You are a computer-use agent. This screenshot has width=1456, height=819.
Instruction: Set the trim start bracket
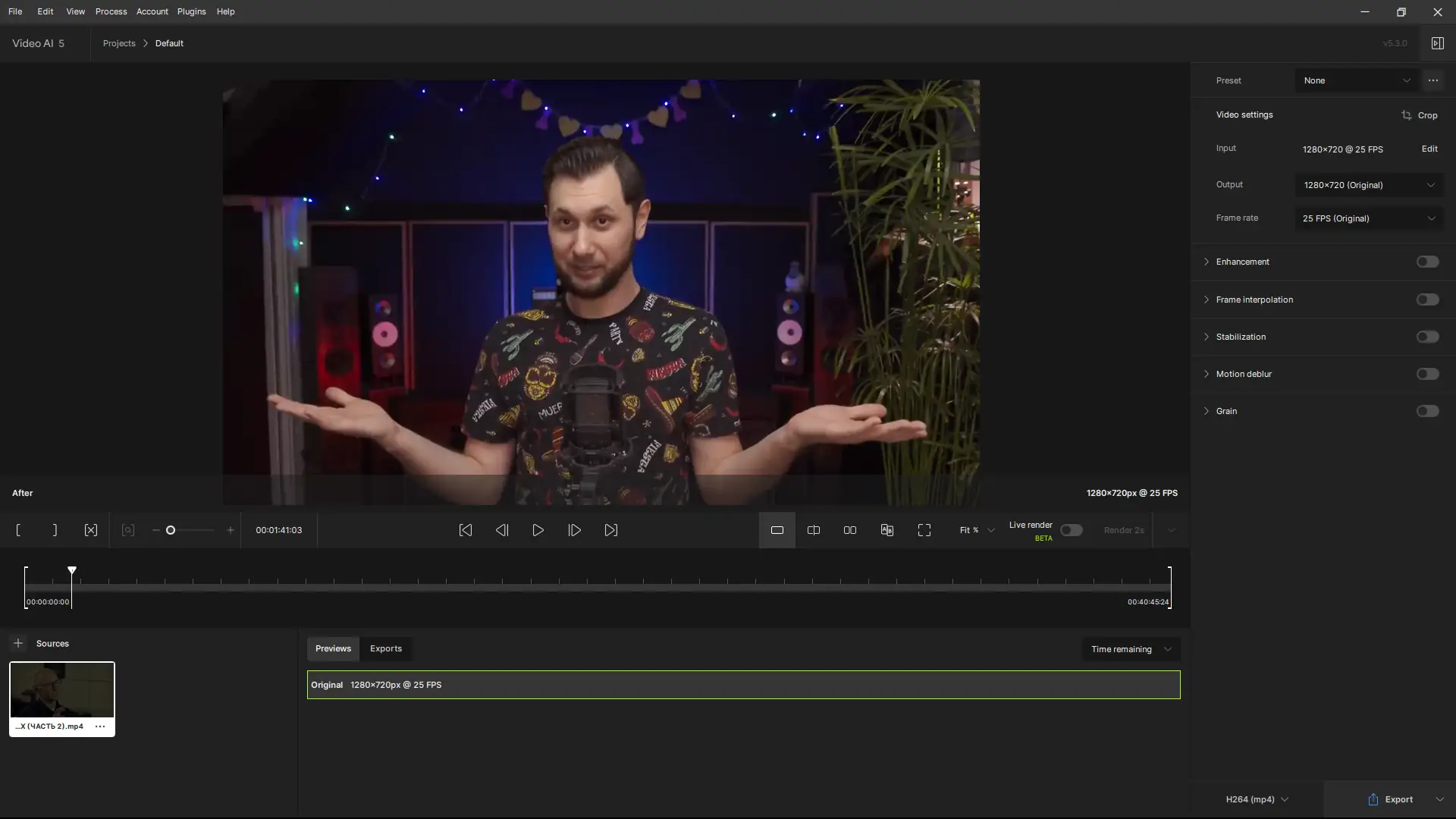[18, 530]
